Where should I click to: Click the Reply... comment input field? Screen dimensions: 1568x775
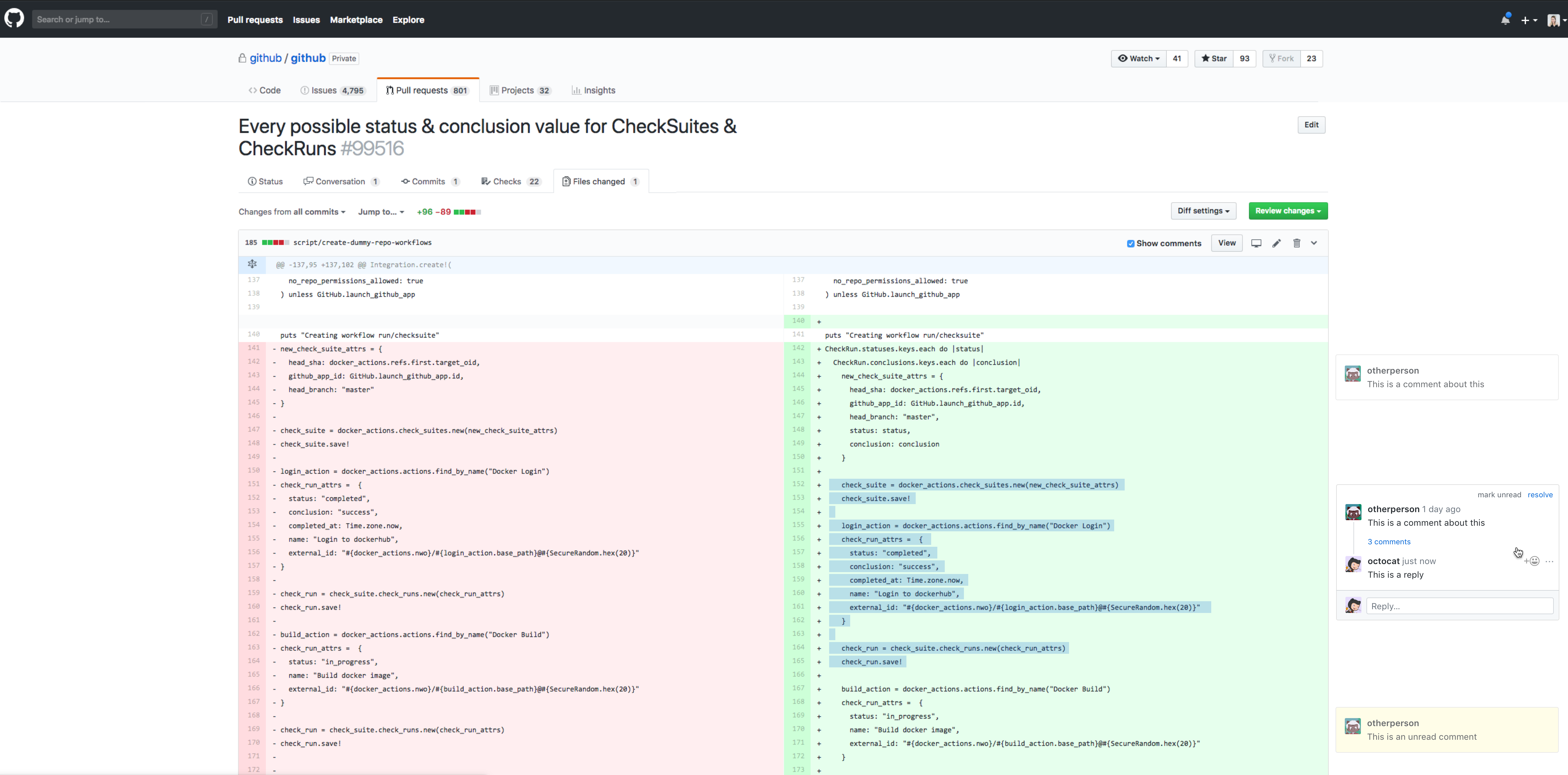tap(1460, 606)
